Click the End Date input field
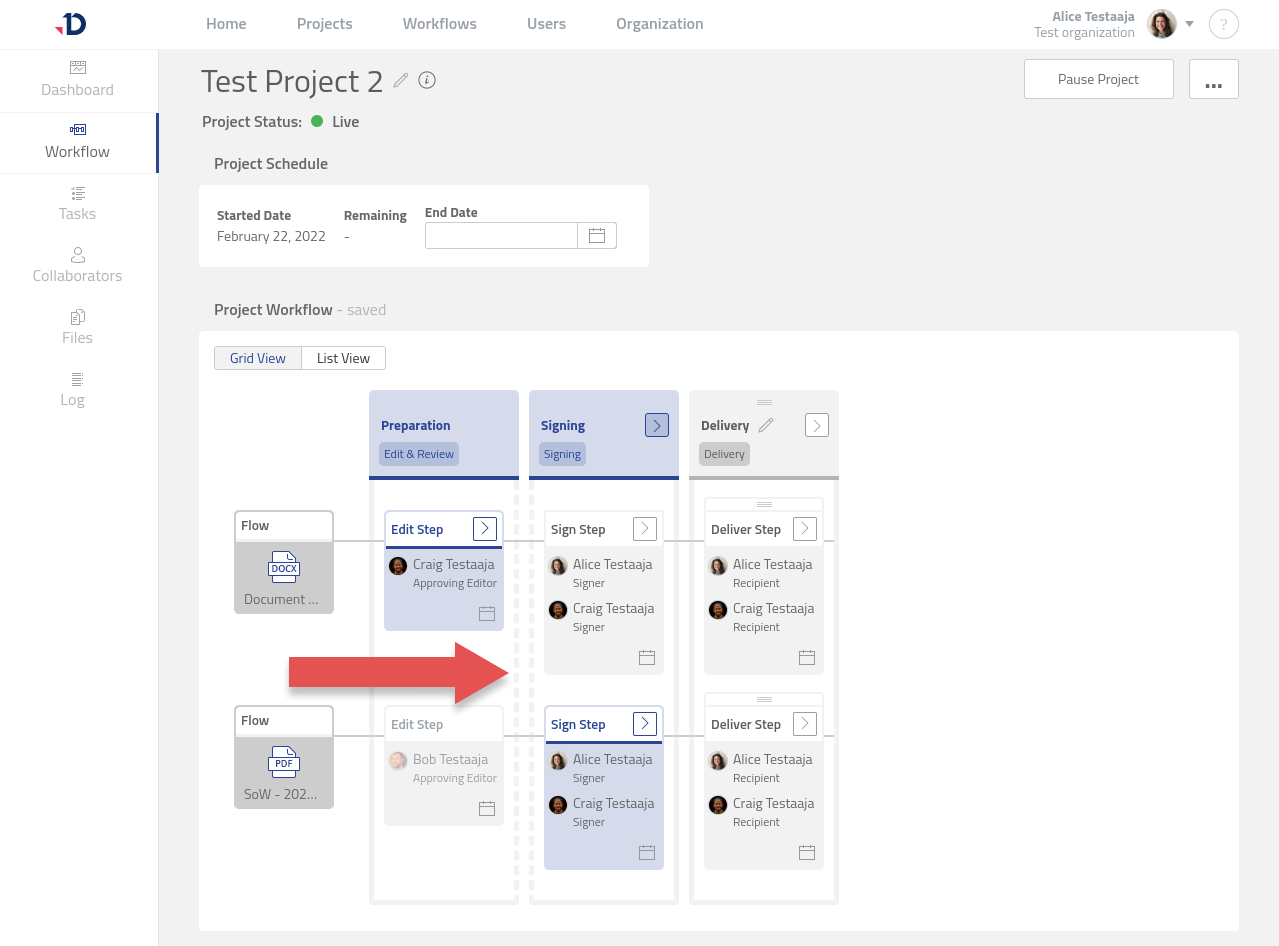 [501, 236]
